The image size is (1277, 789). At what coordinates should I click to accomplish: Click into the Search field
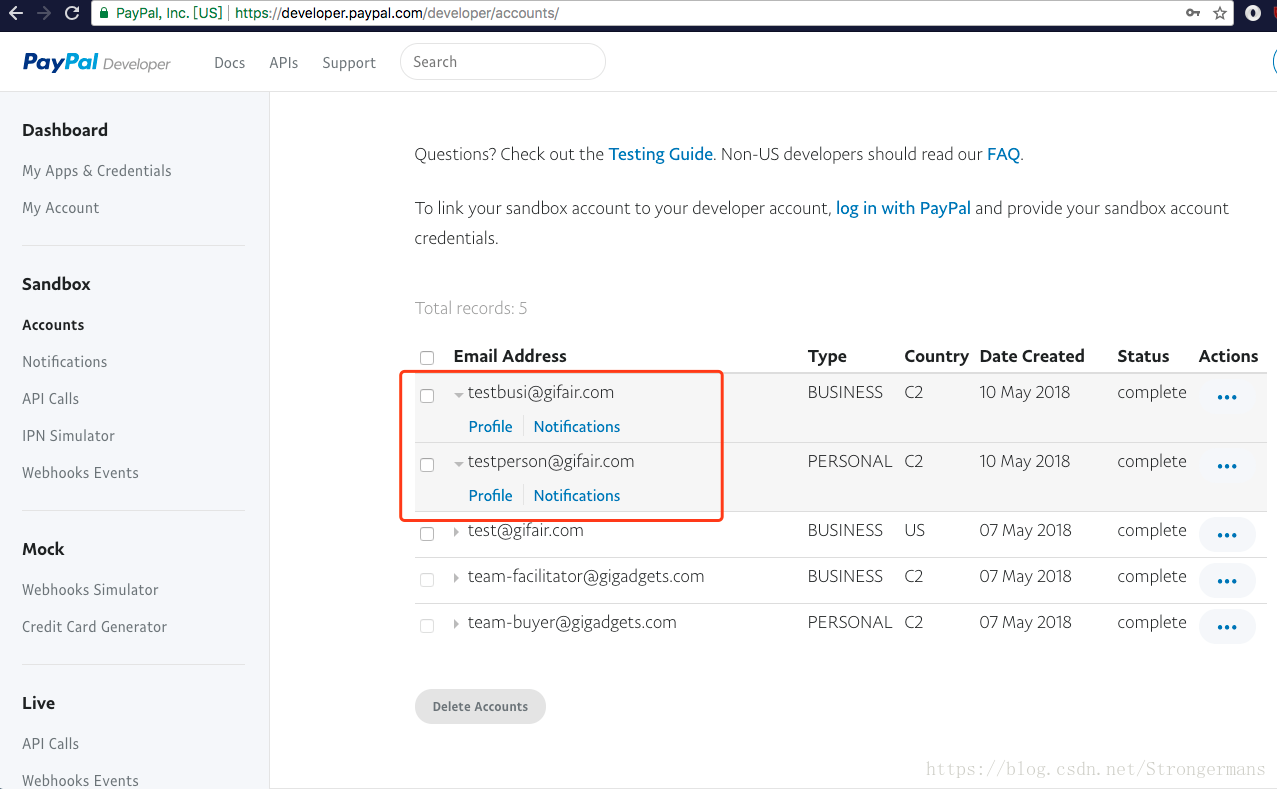[503, 62]
